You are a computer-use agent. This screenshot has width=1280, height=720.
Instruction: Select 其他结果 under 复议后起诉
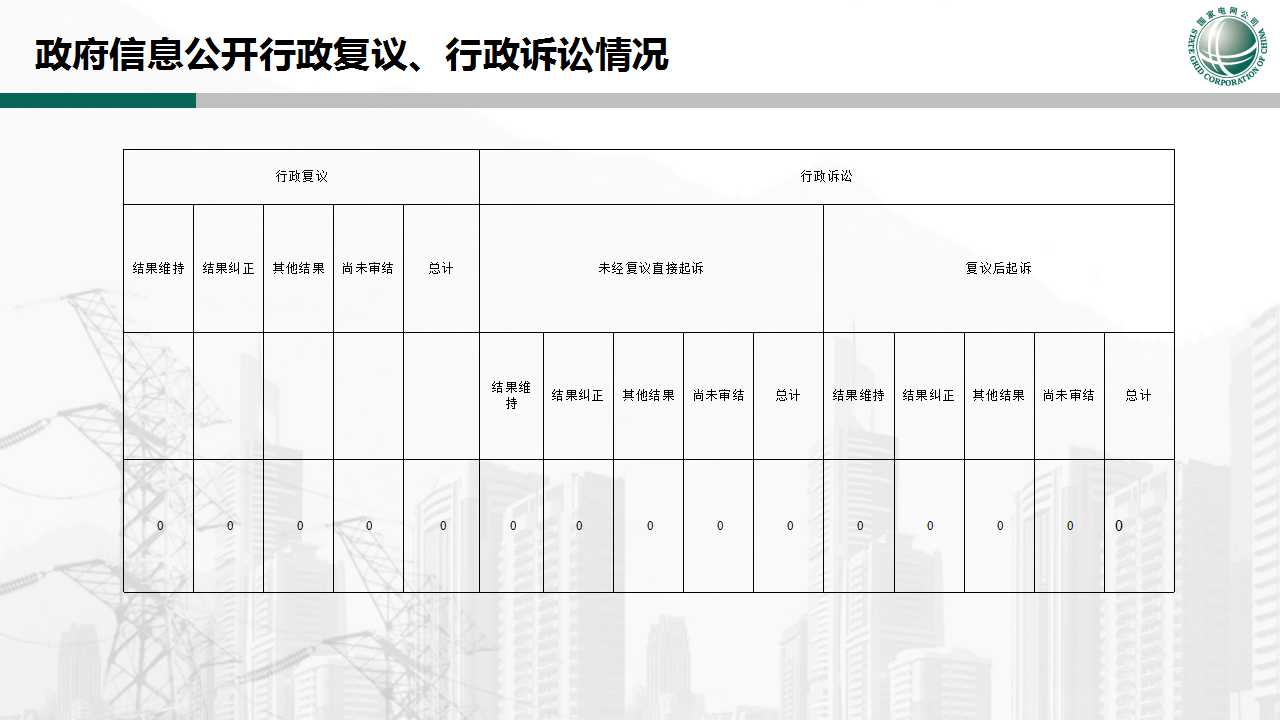[x=998, y=395]
